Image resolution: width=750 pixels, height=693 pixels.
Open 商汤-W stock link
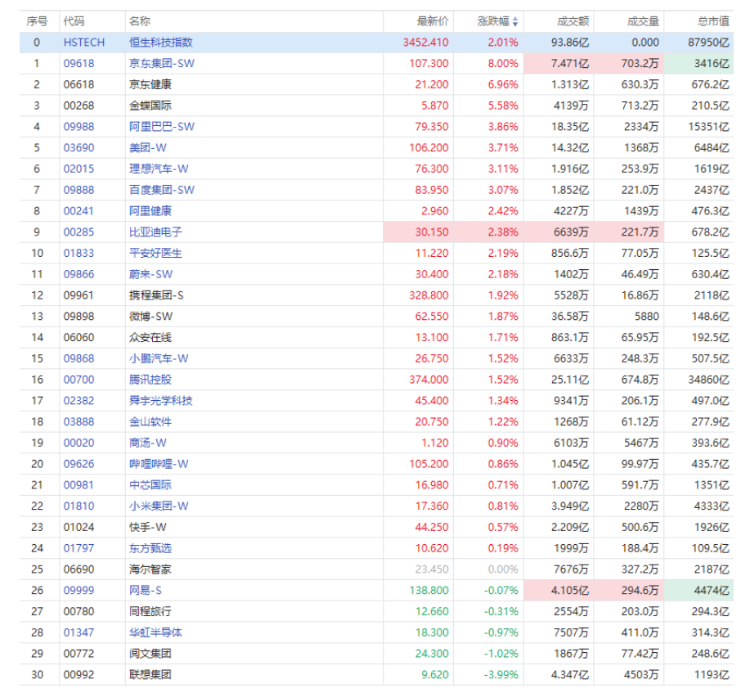click(x=148, y=443)
